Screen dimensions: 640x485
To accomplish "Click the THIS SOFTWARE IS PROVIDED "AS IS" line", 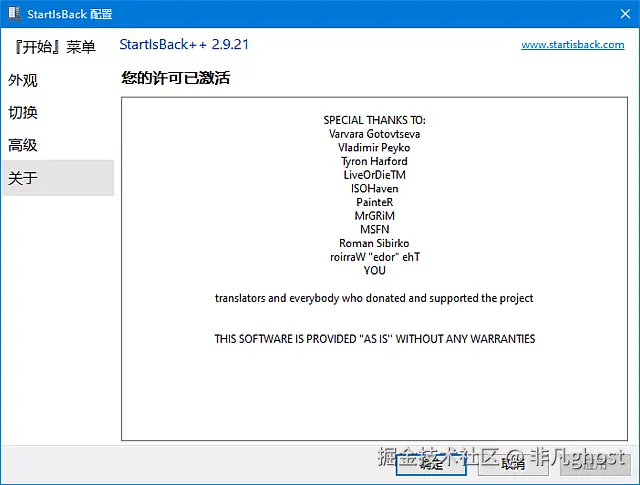I will pyautogui.click(x=375, y=339).
